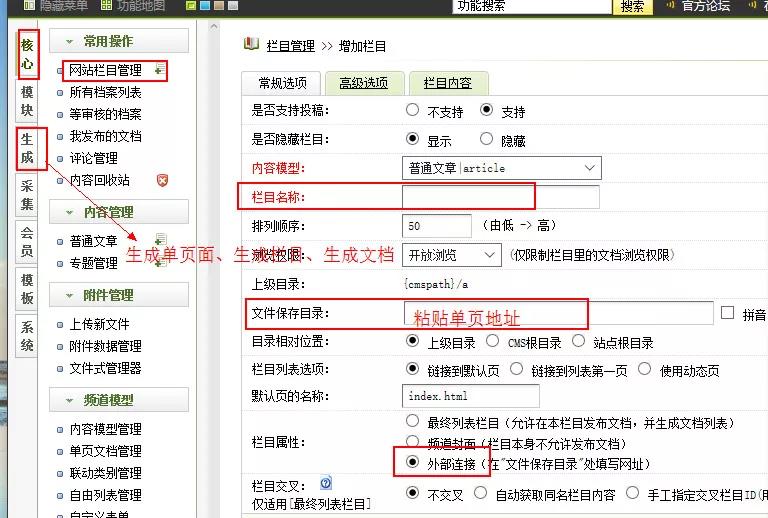Open the 系统 side tab

click(x=27, y=336)
